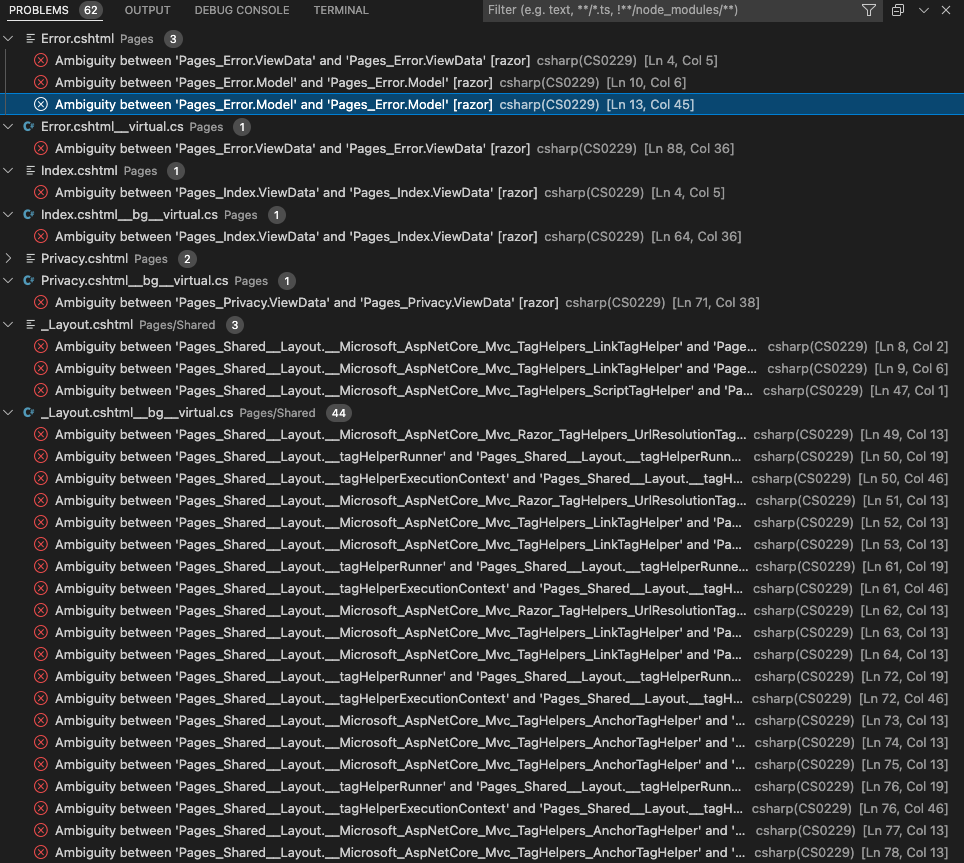Click error icon on the Ln 49, Col 13 row
The height and width of the screenshot is (863, 964).
[41, 435]
